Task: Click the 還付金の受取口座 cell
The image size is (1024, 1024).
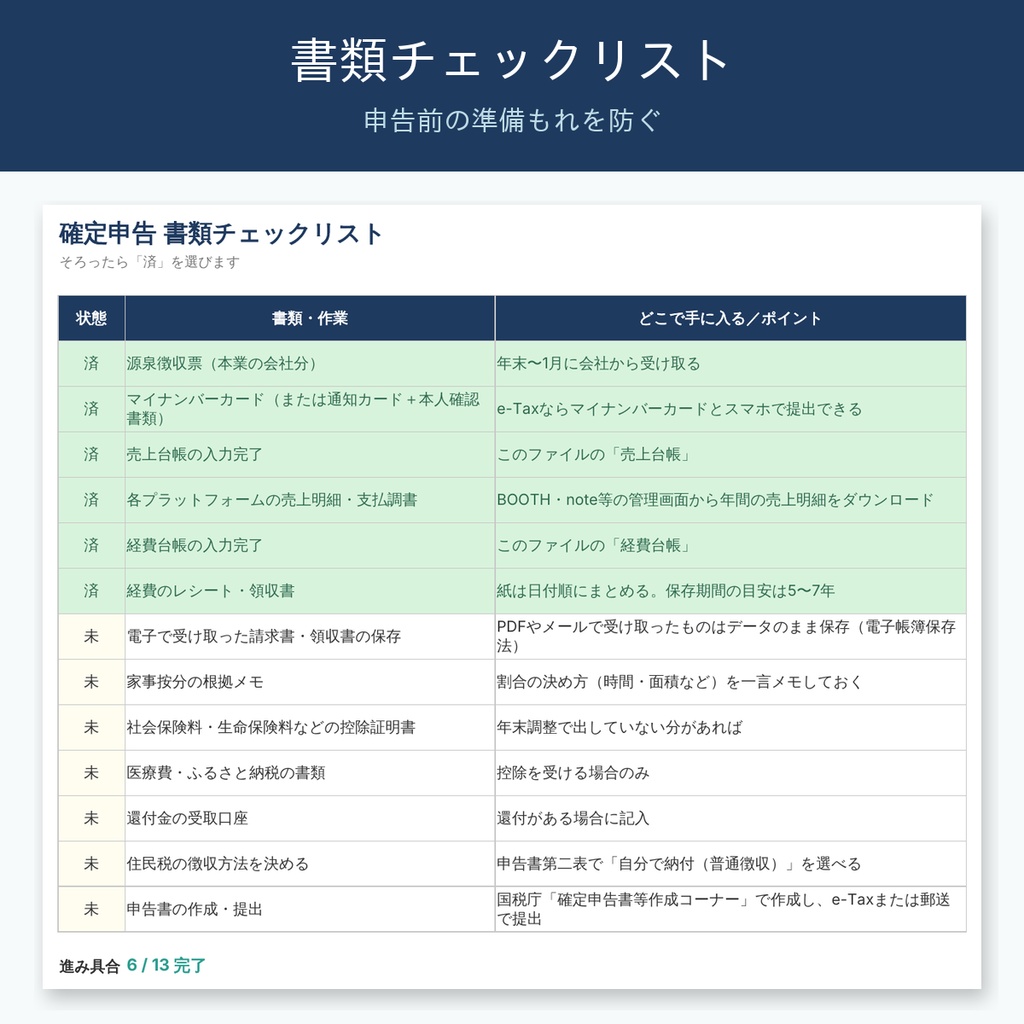Action: tap(310, 818)
